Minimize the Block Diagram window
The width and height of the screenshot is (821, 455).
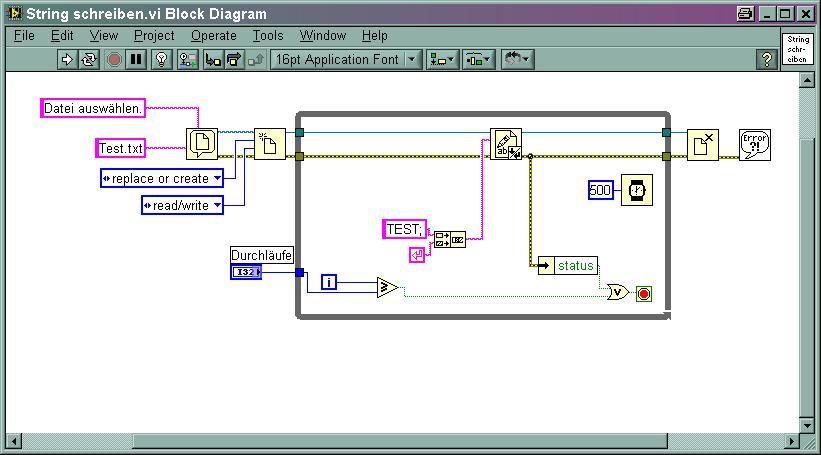[x=767, y=14]
